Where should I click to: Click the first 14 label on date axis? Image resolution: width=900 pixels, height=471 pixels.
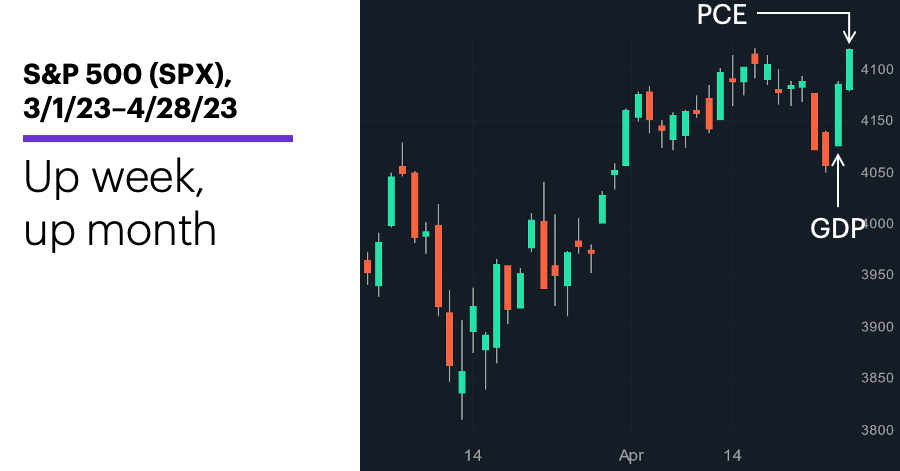(472, 456)
